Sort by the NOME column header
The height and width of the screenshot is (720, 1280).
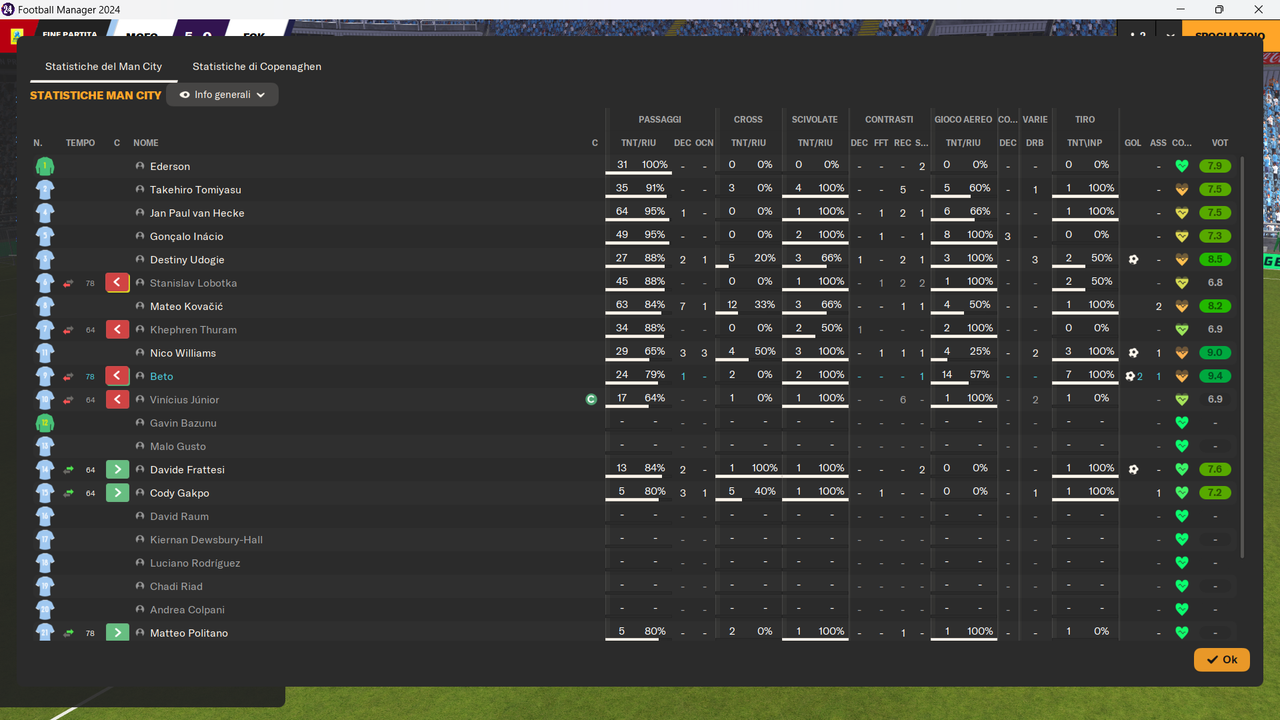pos(146,143)
